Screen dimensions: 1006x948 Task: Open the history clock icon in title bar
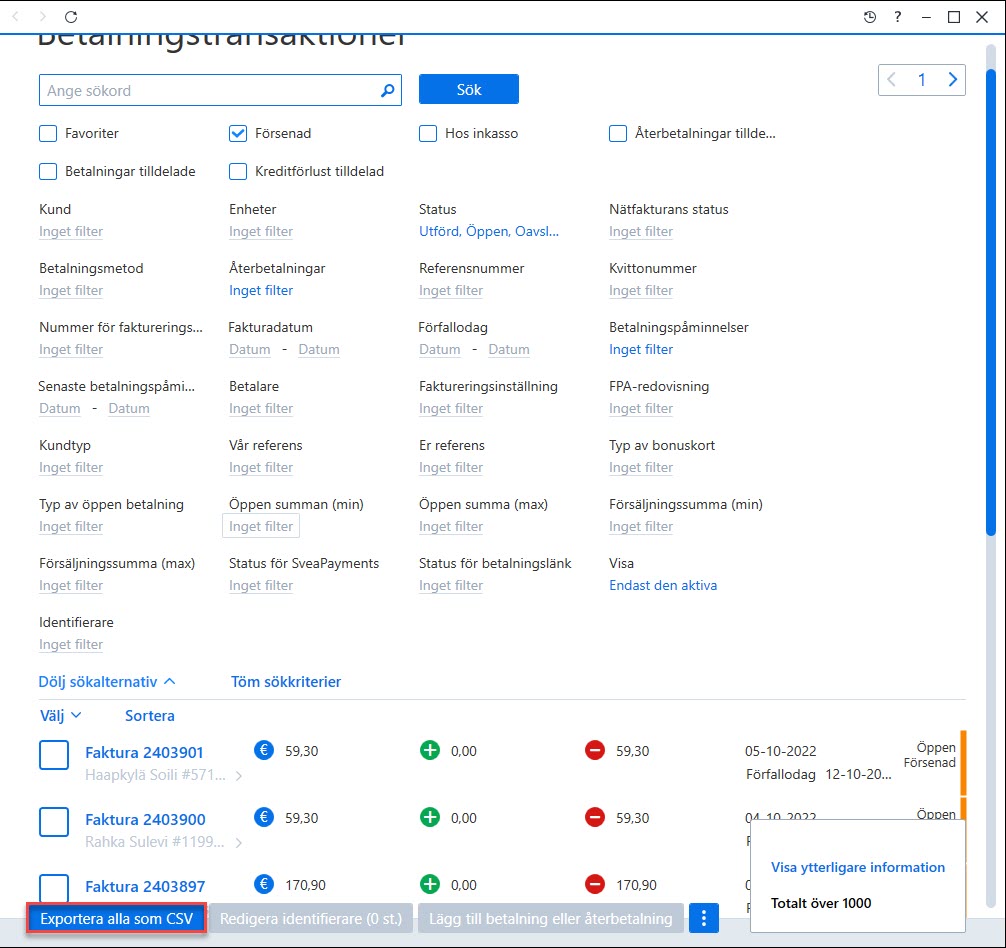pos(869,17)
